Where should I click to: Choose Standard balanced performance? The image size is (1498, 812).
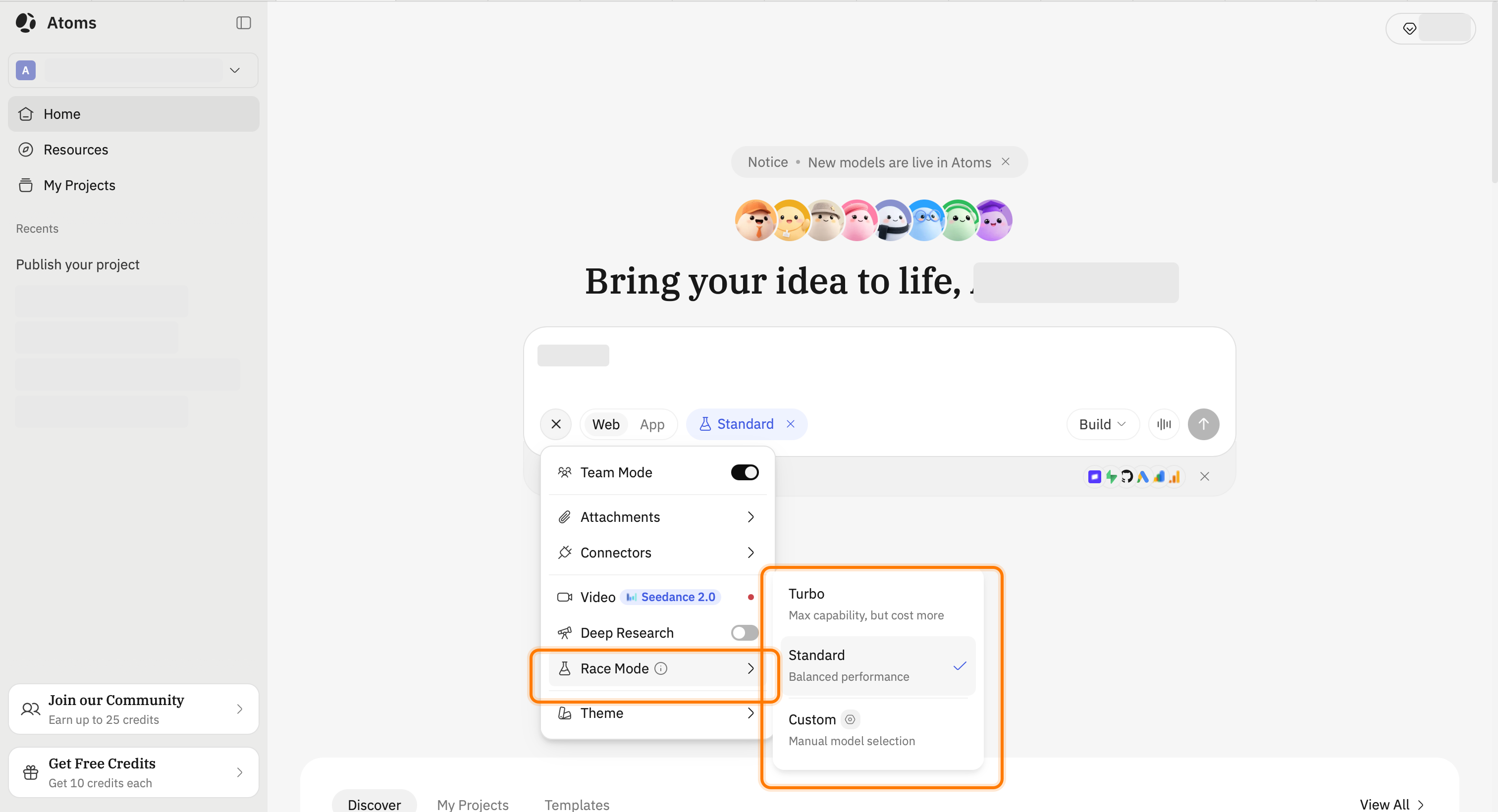point(877,665)
